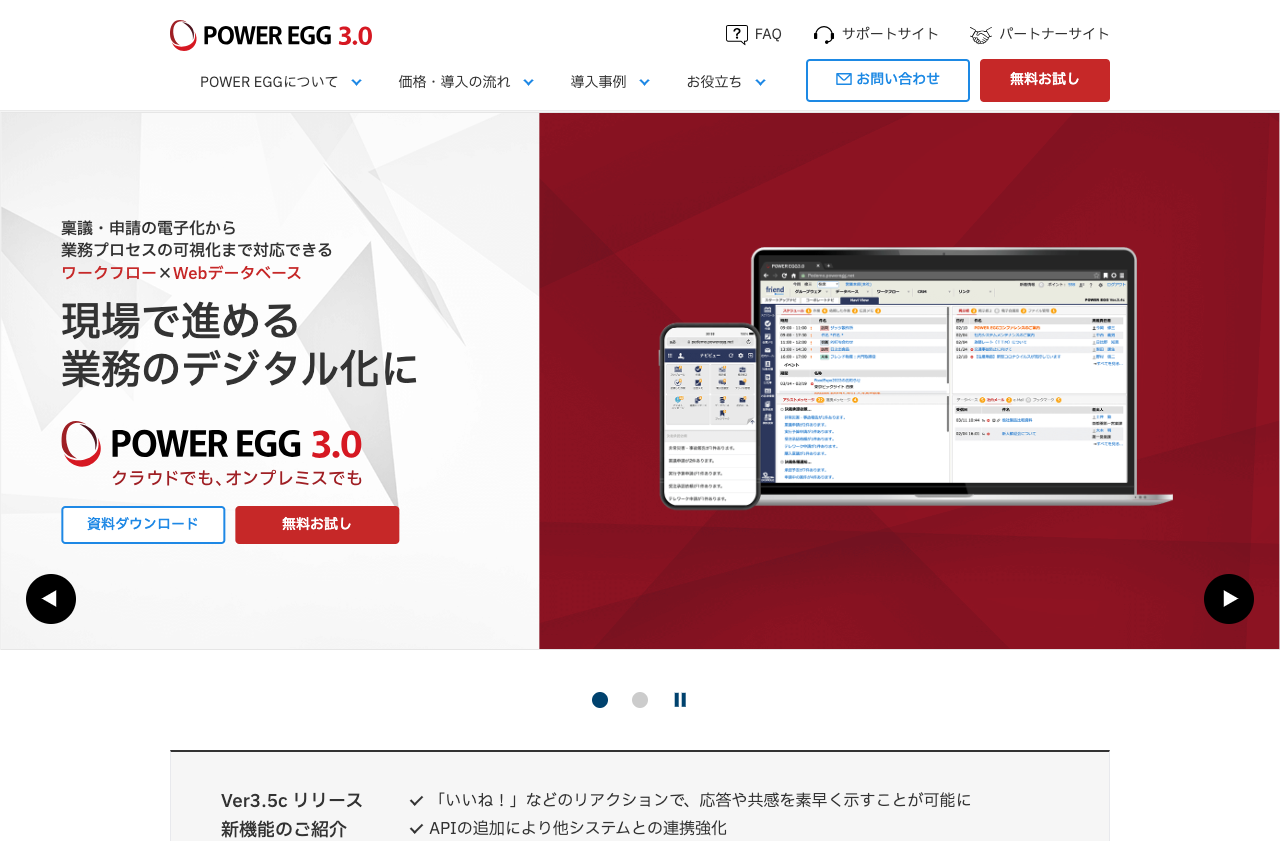Click the POWER EGG 3.0 header logo
This screenshot has height=841, width=1280.
[270, 34]
